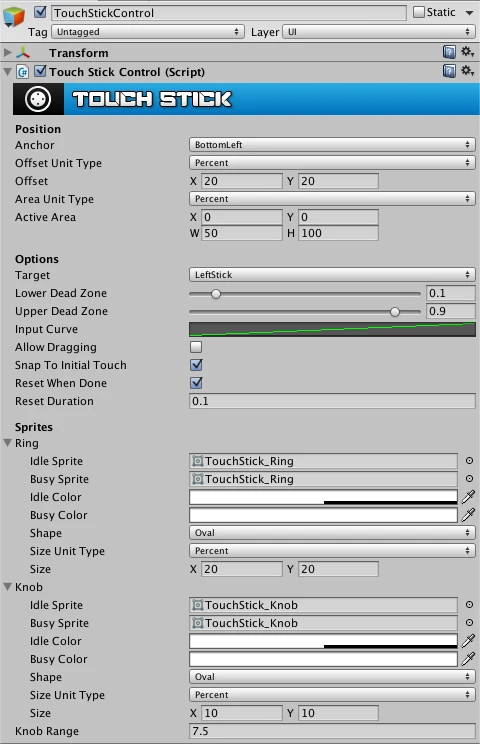Select Ring Idle Sprite TouchStick_Ring field
The width and height of the screenshot is (480, 744).
323,461
